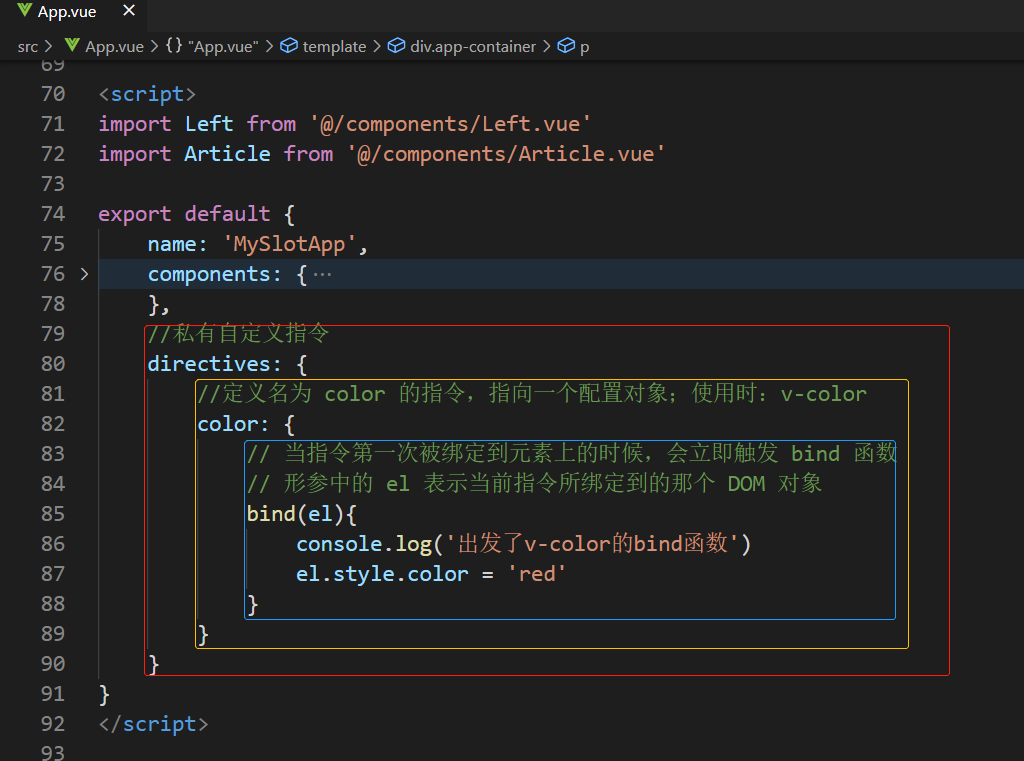This screenshot has width=1024, height=761.
Task: Click 'export default' on line 74
Action: [184, 214]
